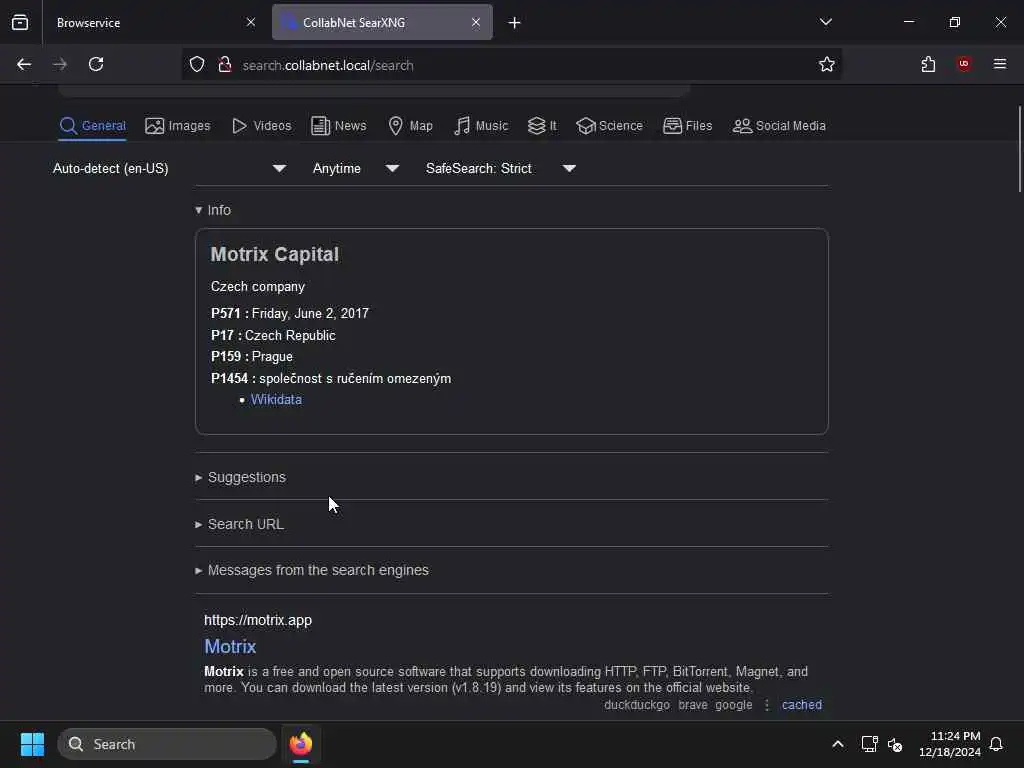The width and height of the screenshot is (1024, 768).
Task: Click the P17 Czech Republic row
Action: point(273,335)
